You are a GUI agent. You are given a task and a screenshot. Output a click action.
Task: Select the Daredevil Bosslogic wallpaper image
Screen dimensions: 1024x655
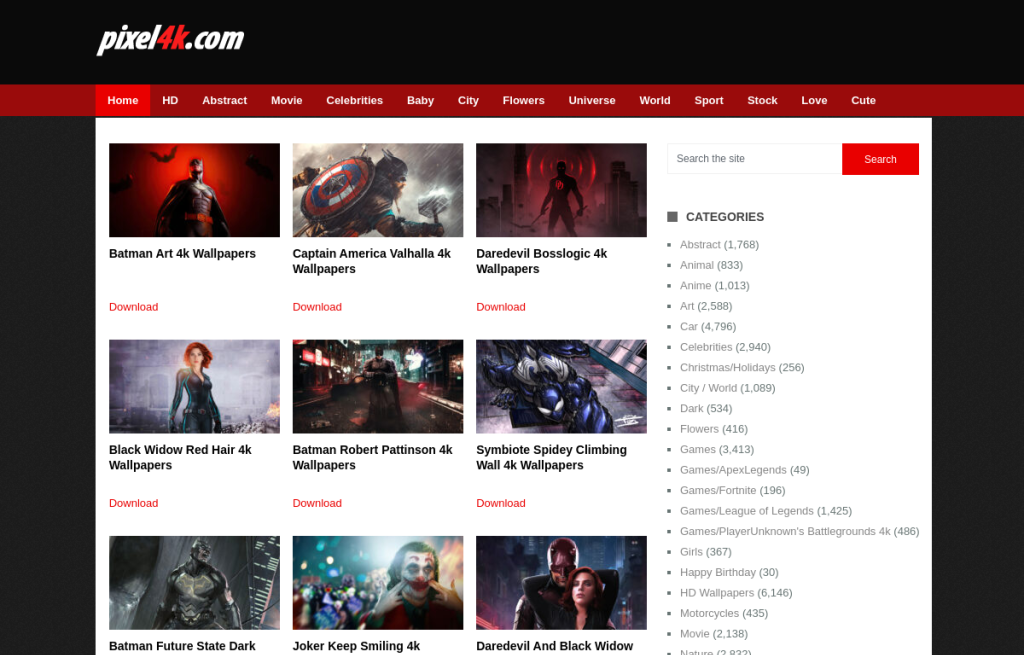pos(561,190)
